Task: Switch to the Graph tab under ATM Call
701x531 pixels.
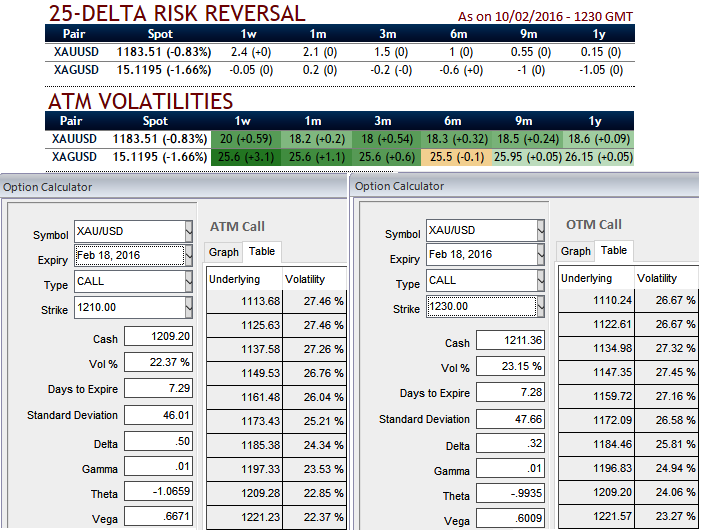Action: click(224, 253)
